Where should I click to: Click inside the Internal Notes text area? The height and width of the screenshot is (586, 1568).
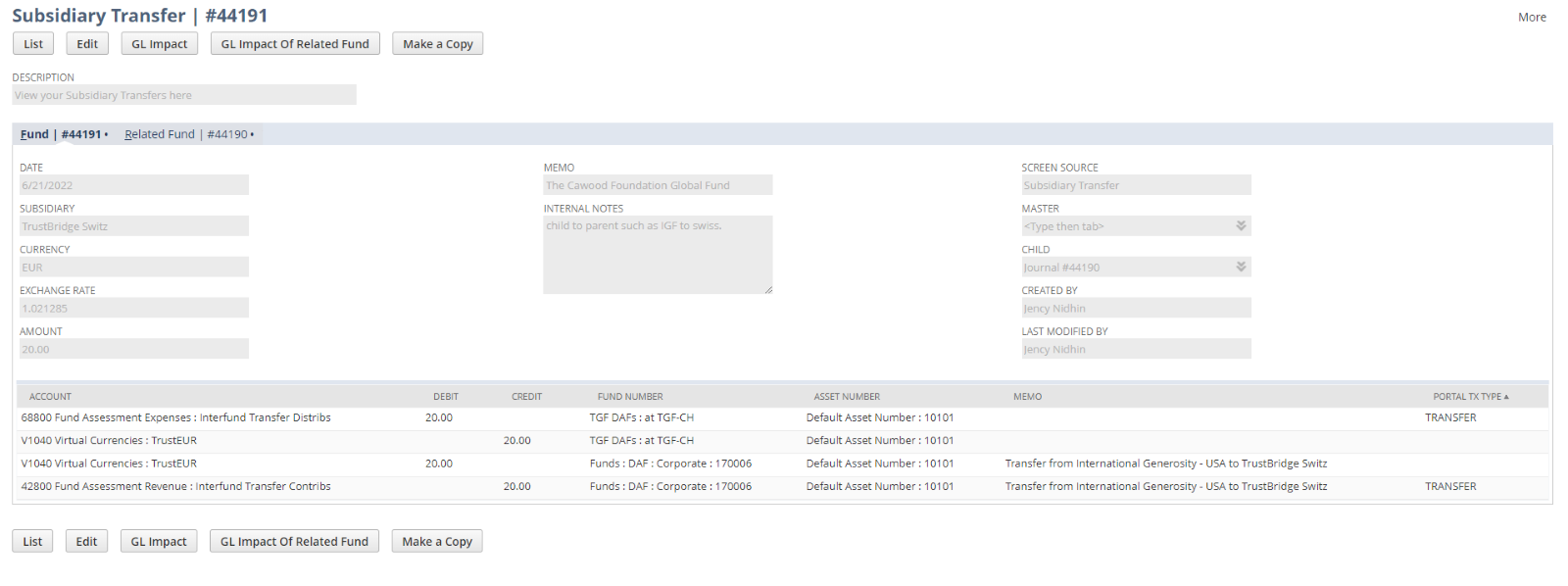click(658, 255)
